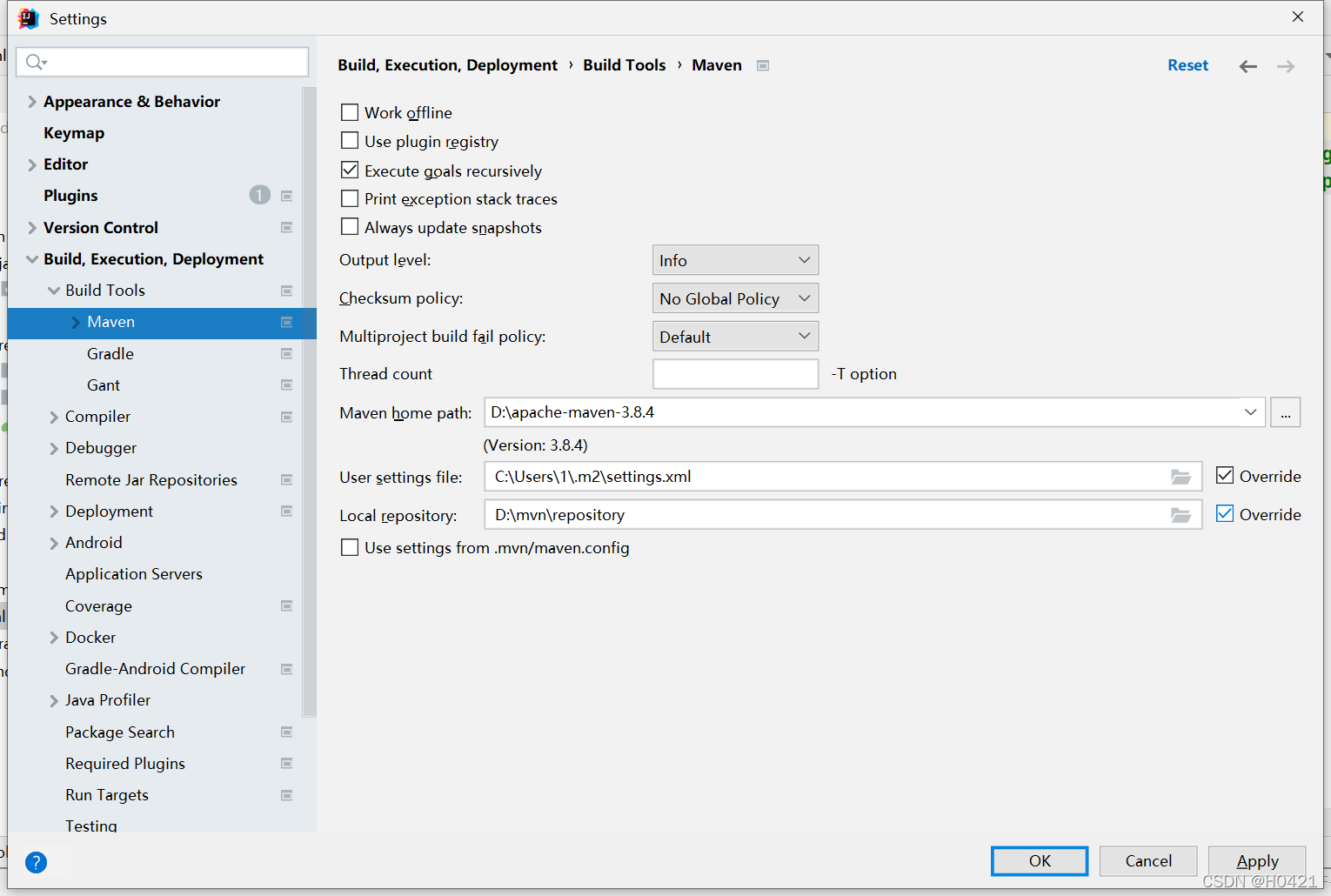Collapse Build, Execution, Deployment section
The width and height of the screenshot is (1331, 896).
(32, 259)
